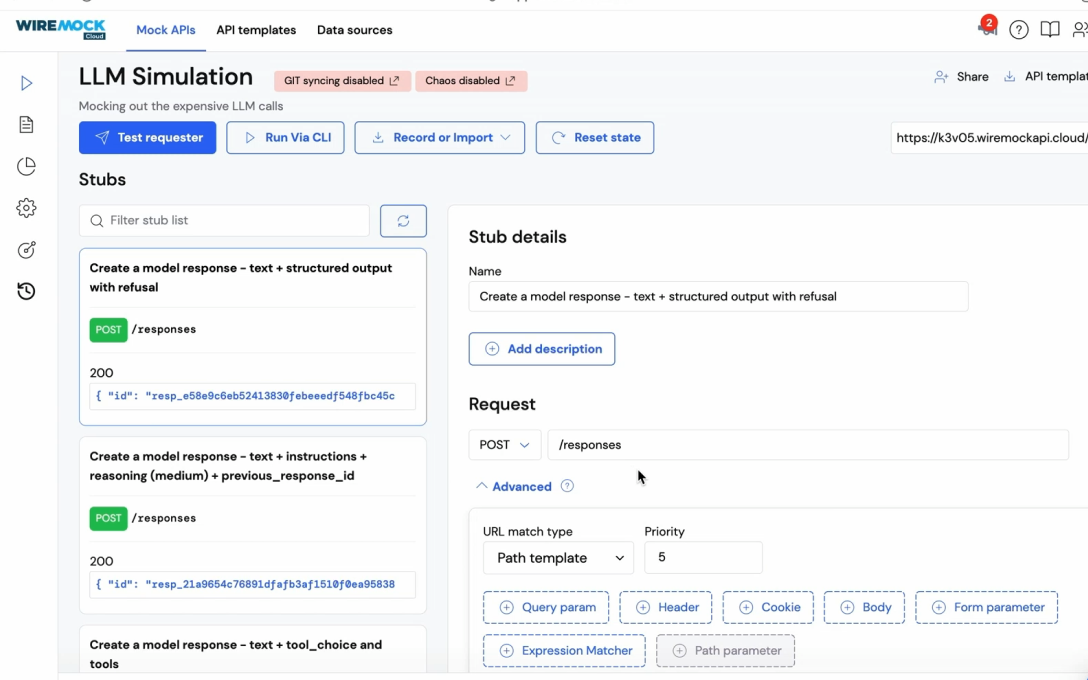Open the document icon in left sidebar
The image size is (1088, 680).
[26, 125]
